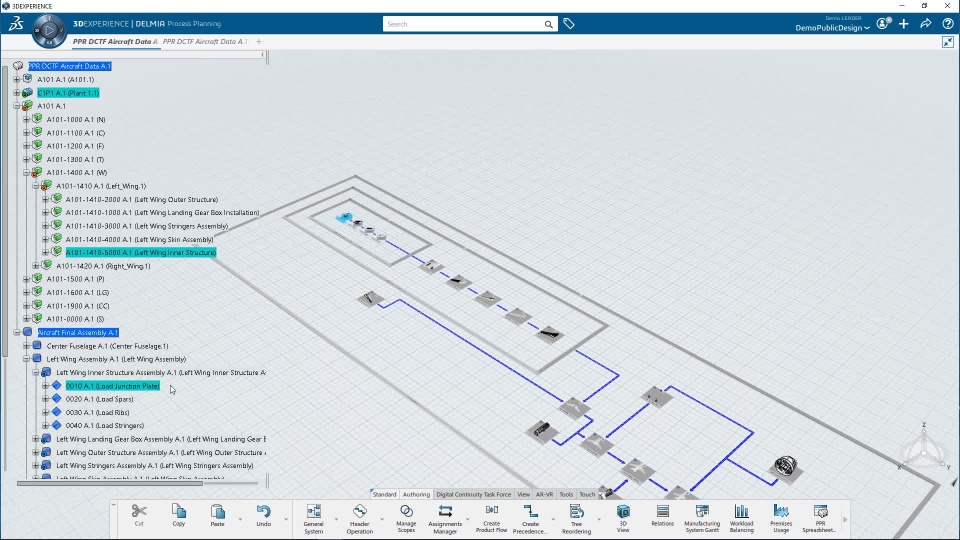The height and width of the screenshot is (540, 960).
Task: Switch to the AR-VR toolbar tab
Action: (544, 494)
